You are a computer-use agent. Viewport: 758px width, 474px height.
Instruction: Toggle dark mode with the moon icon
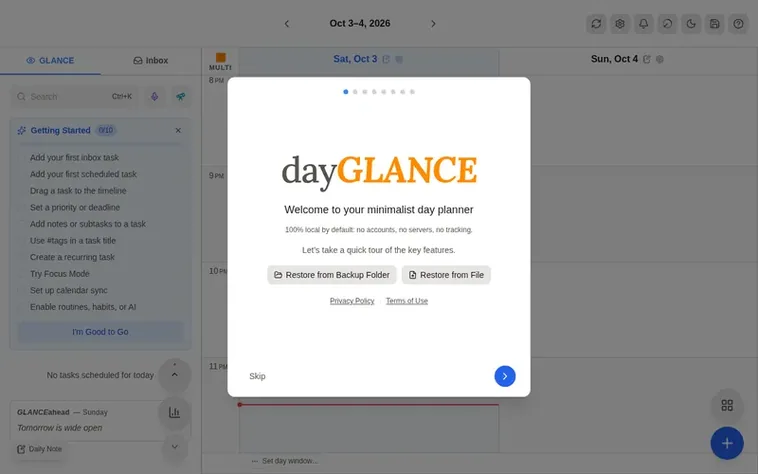pyautogui.click(x=691, y=24)
